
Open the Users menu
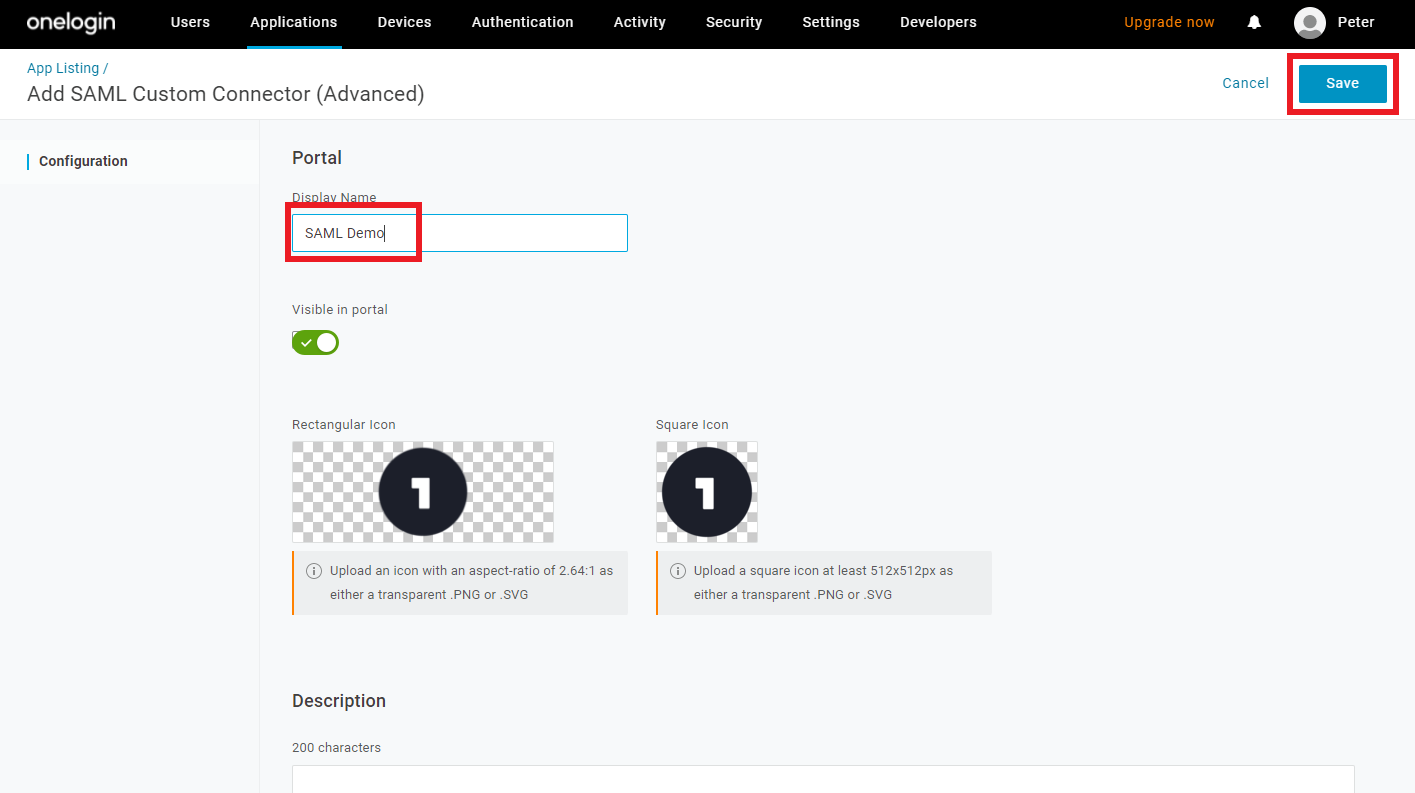click(190, 22)
